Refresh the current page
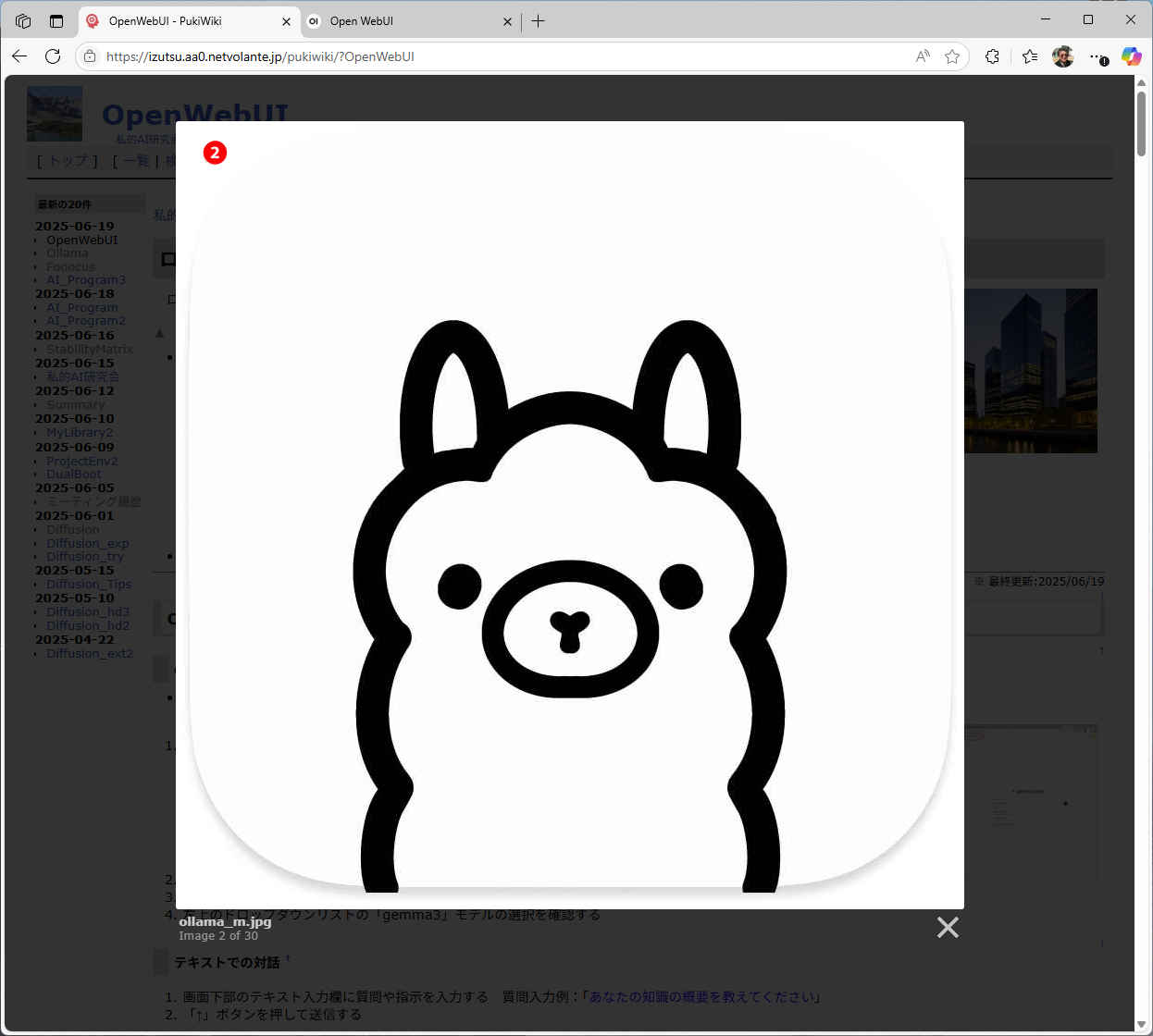Image resolution: width=1153 pixels, height=1036 pixels. (53, 56)
